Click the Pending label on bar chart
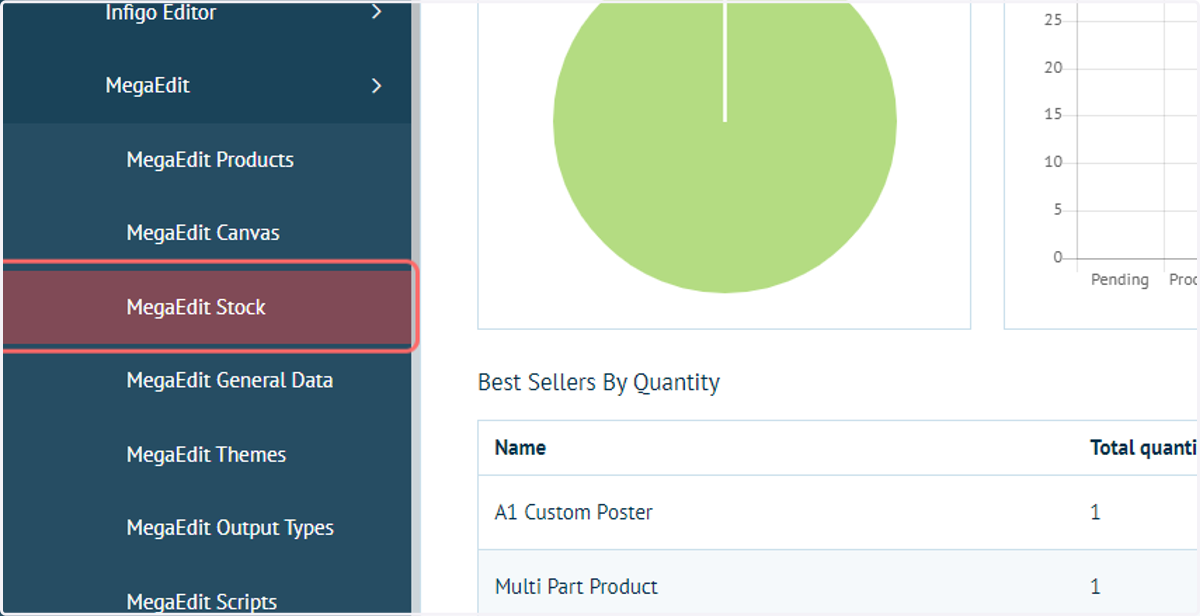The width and height of the screenshot is (1200, 616). (x=1120, y=280)
